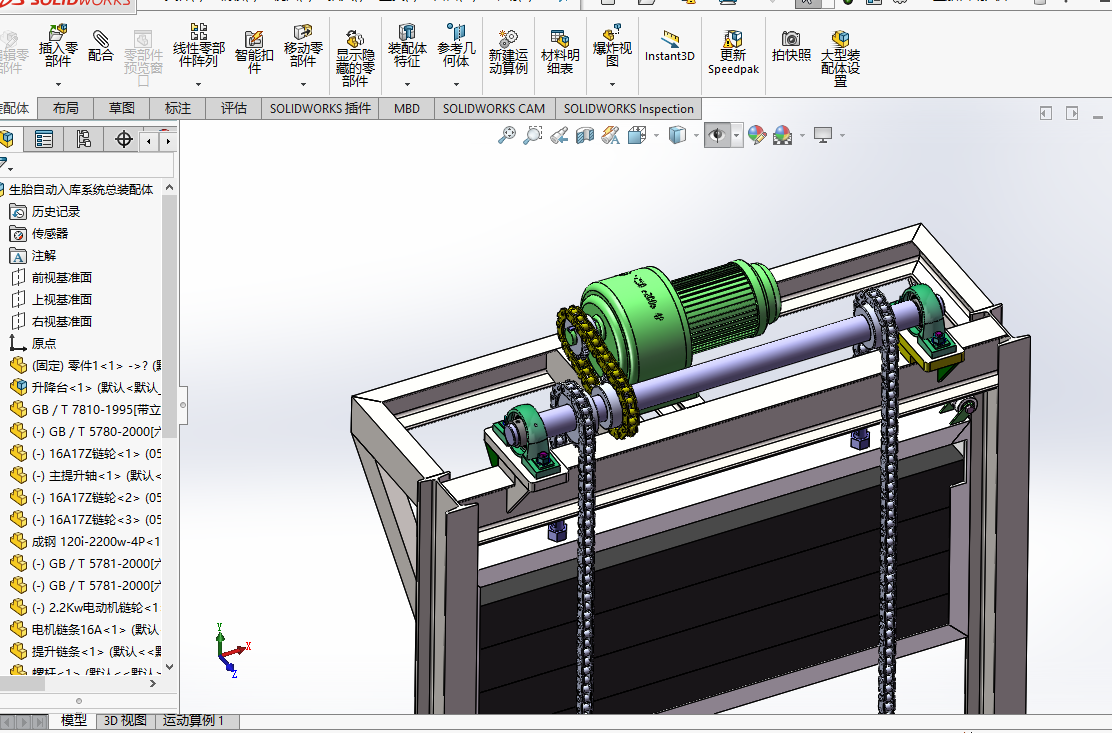This screenshot has width=1112, height=733.
Task: Click the Zoom to Fit magnifier icon
Action: (x=507, y=135)
